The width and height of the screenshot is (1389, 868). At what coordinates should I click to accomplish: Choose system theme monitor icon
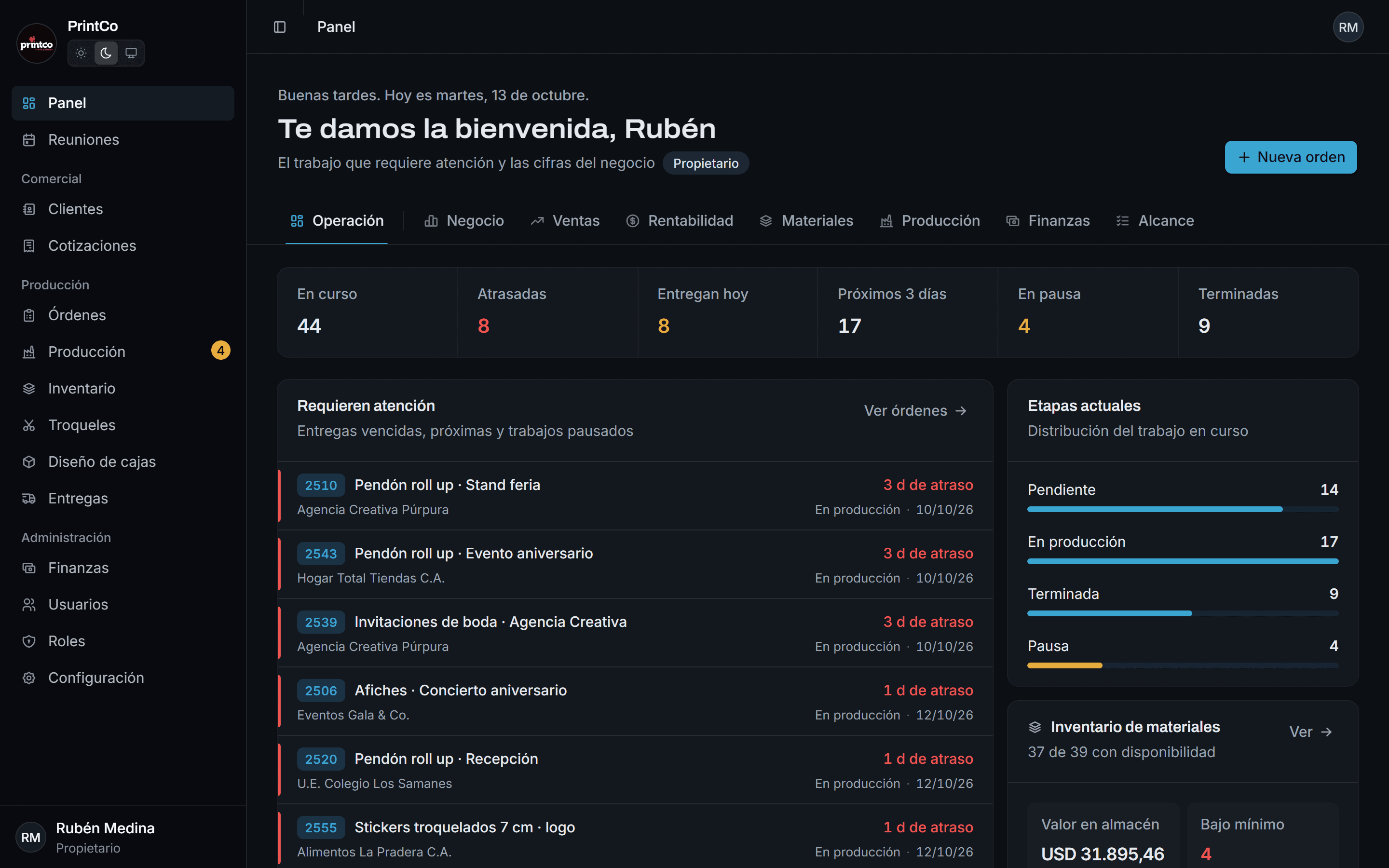pos(131,54)
